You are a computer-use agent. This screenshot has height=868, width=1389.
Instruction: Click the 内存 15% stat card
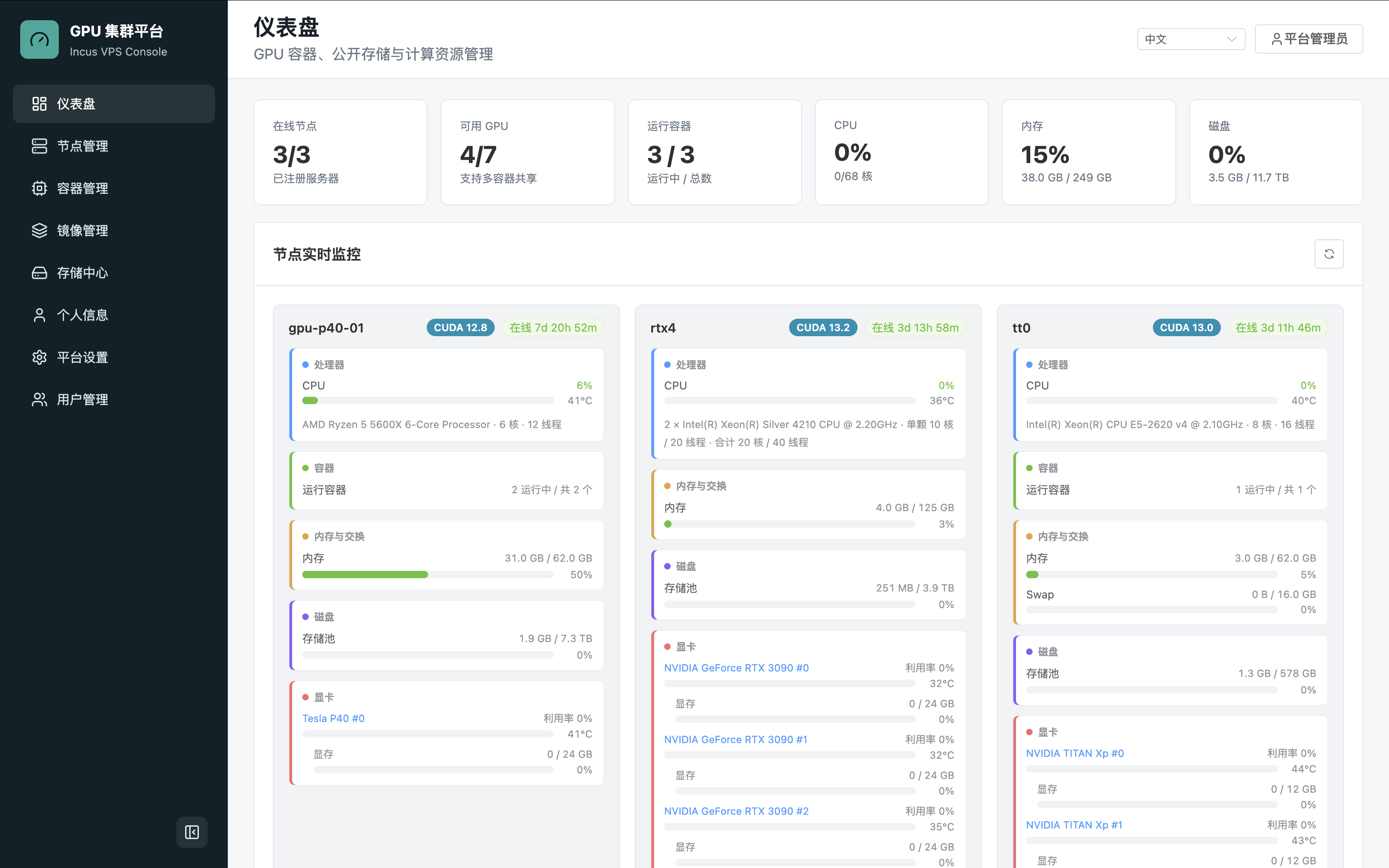tap(1089, 152)
